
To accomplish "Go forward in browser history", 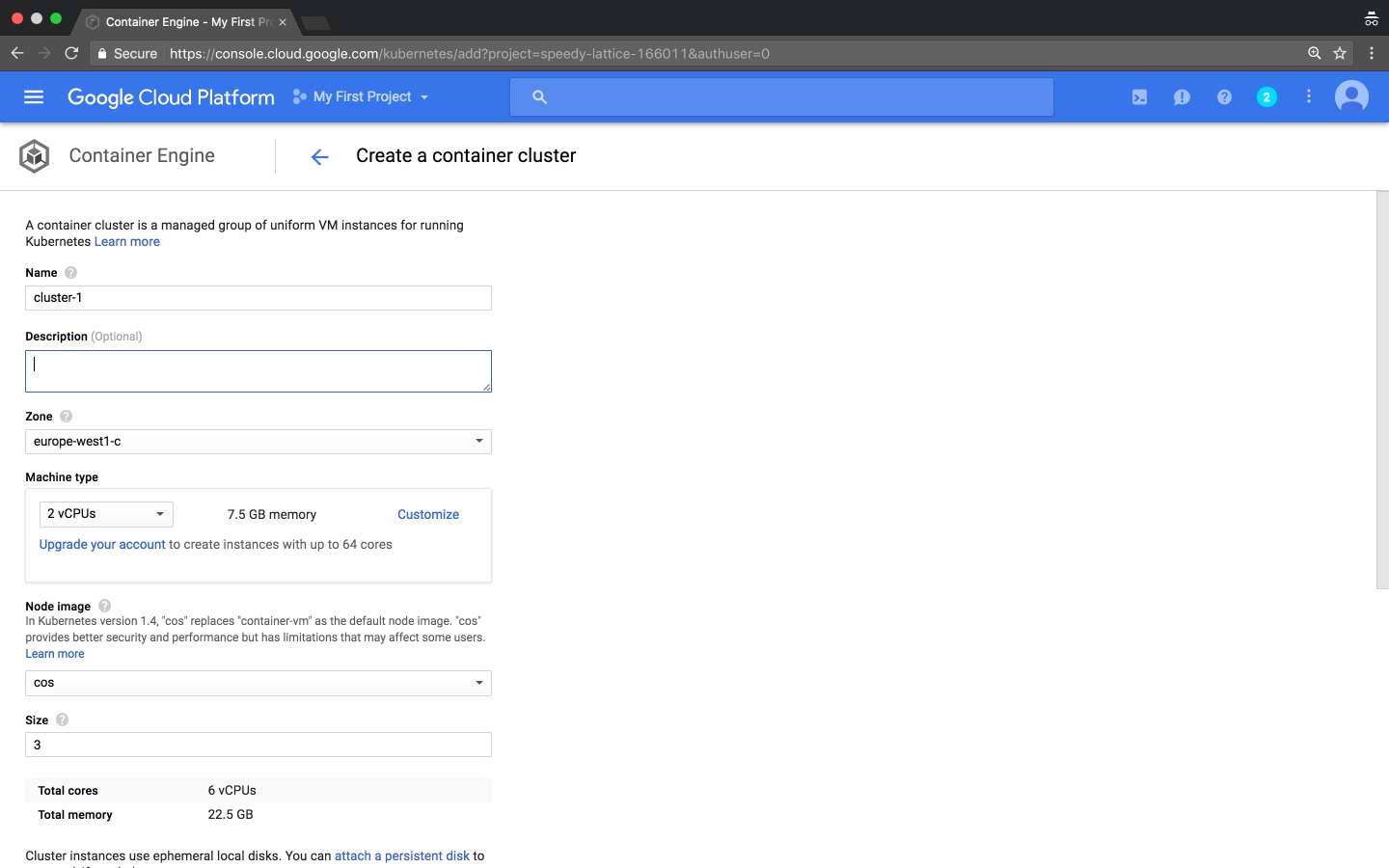I will pos(44,53).
